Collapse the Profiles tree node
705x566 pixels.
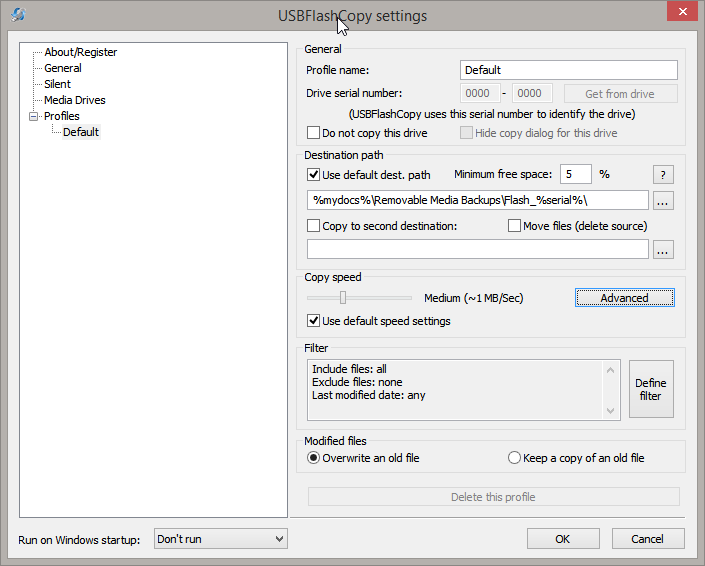coord(33,116)
